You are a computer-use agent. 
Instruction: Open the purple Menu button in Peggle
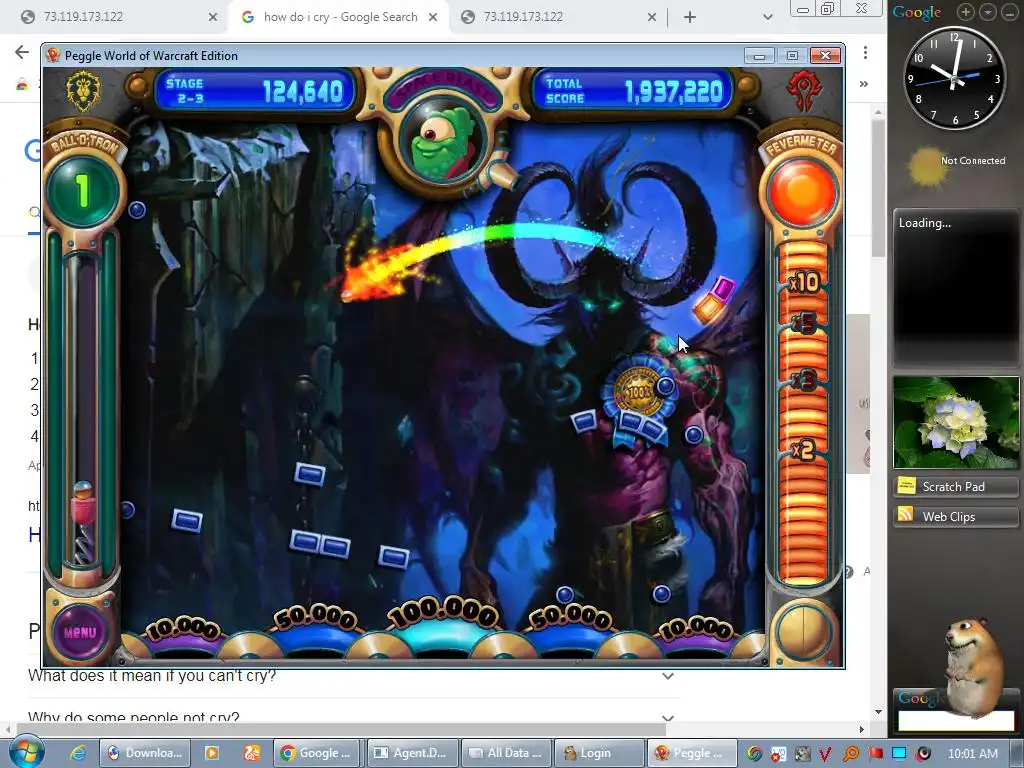pos(80,632)
